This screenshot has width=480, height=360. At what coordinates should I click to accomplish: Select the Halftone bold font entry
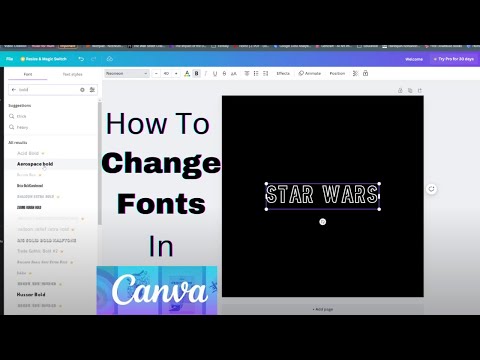point(47,240)
